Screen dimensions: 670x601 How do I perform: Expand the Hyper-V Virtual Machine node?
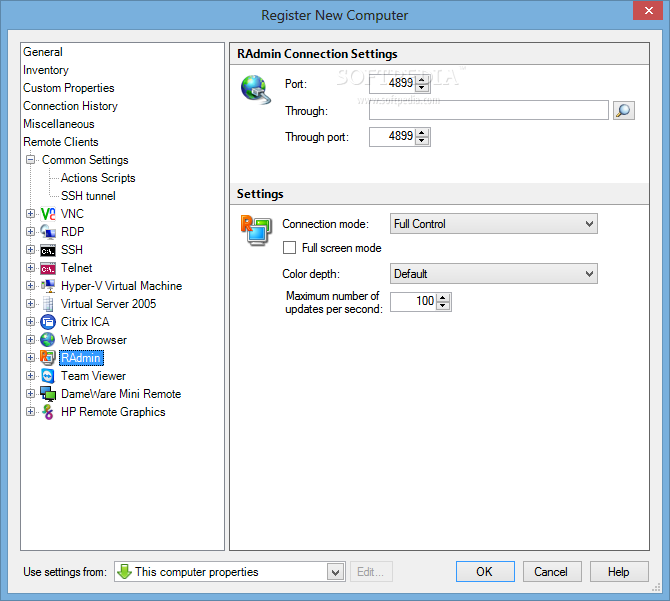tap(30, 285)
